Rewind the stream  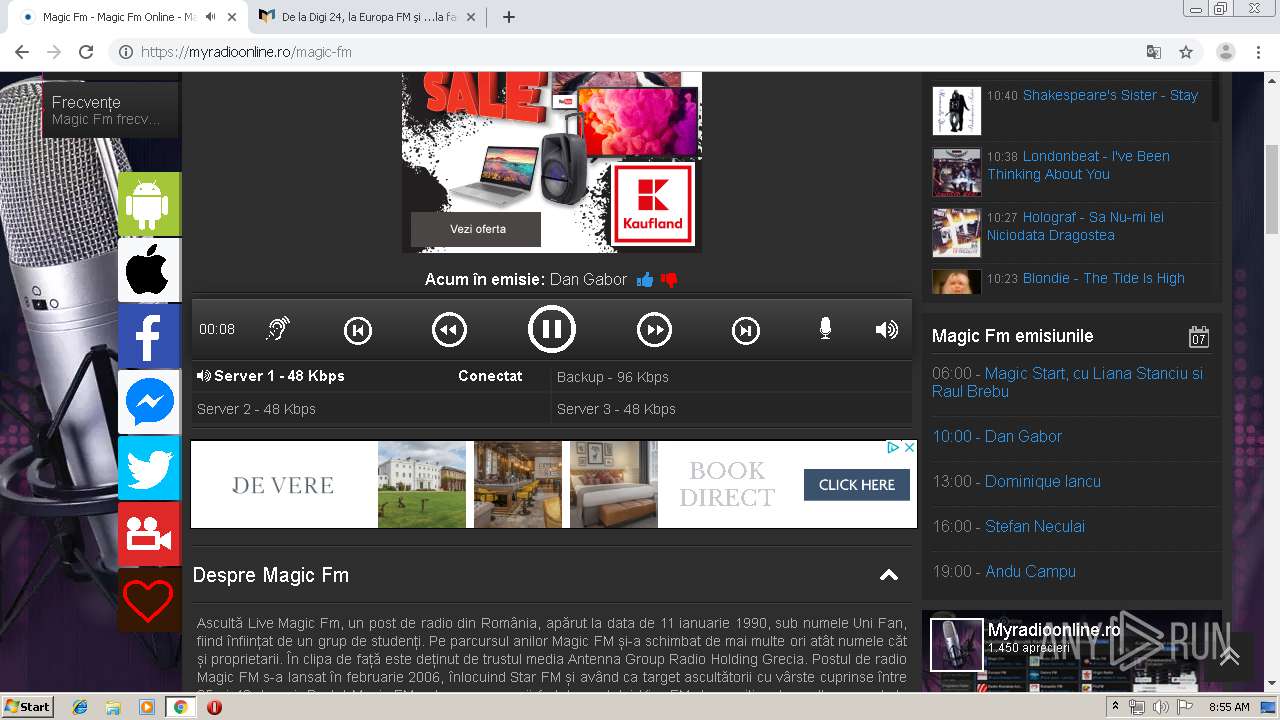click(x=449, y=329)
